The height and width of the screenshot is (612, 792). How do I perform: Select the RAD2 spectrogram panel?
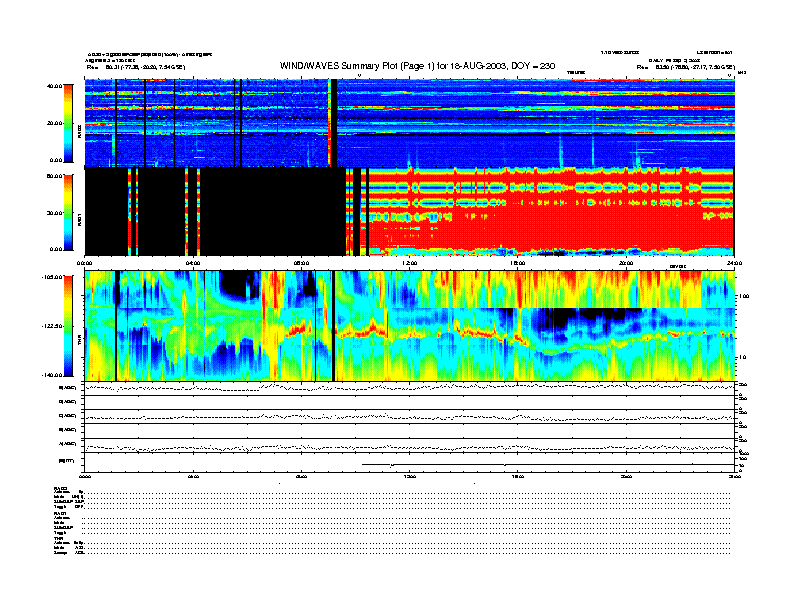point(409,123)
